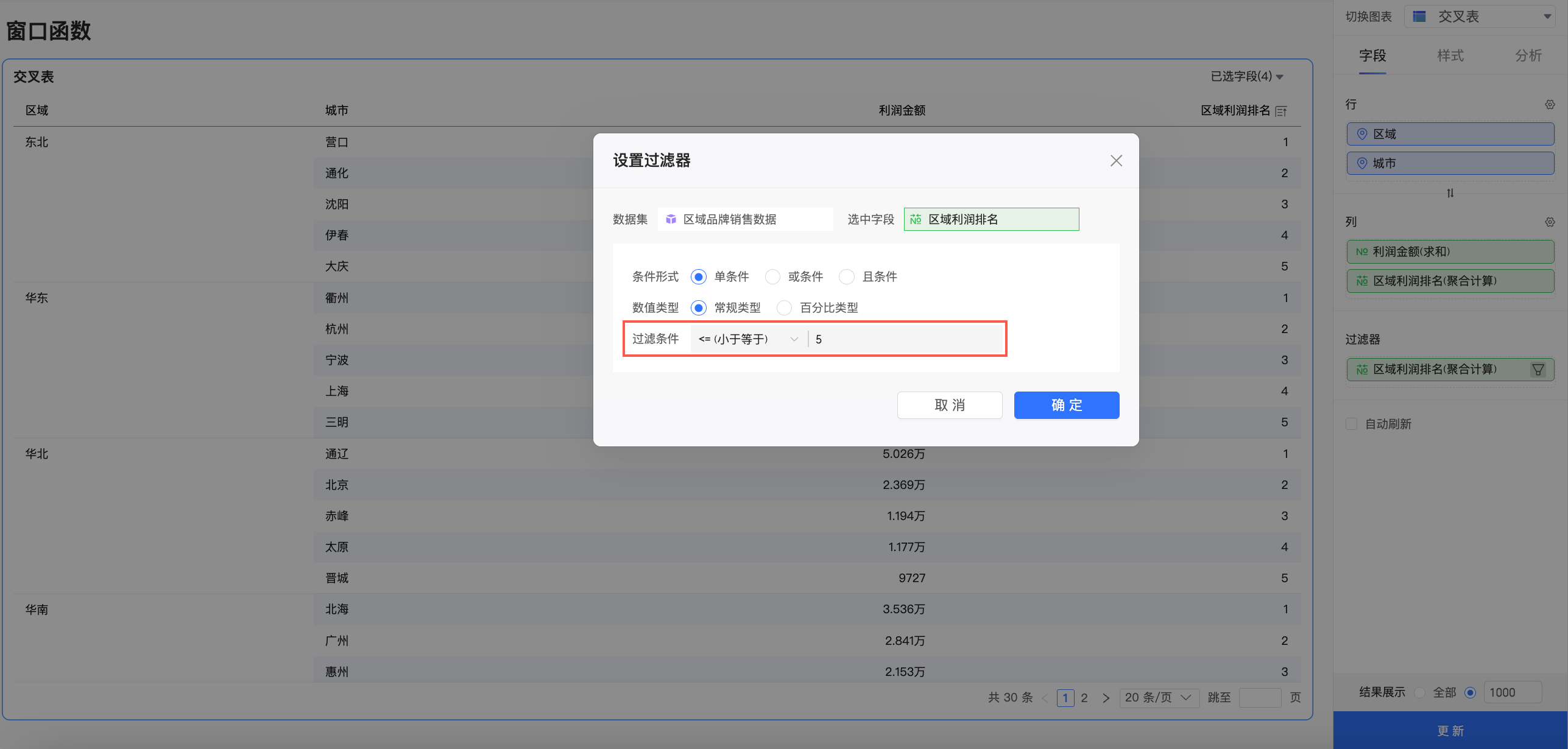Click the 1000 result limit input
1568x749 pixels.
1513,692
